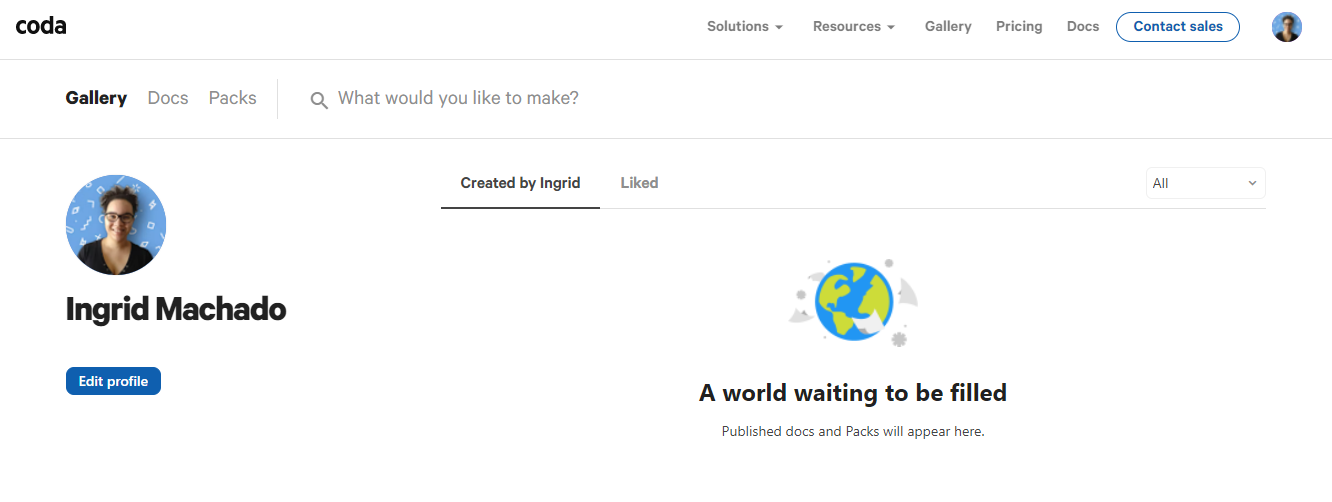Click the Edit profile button

click(113, 381)
